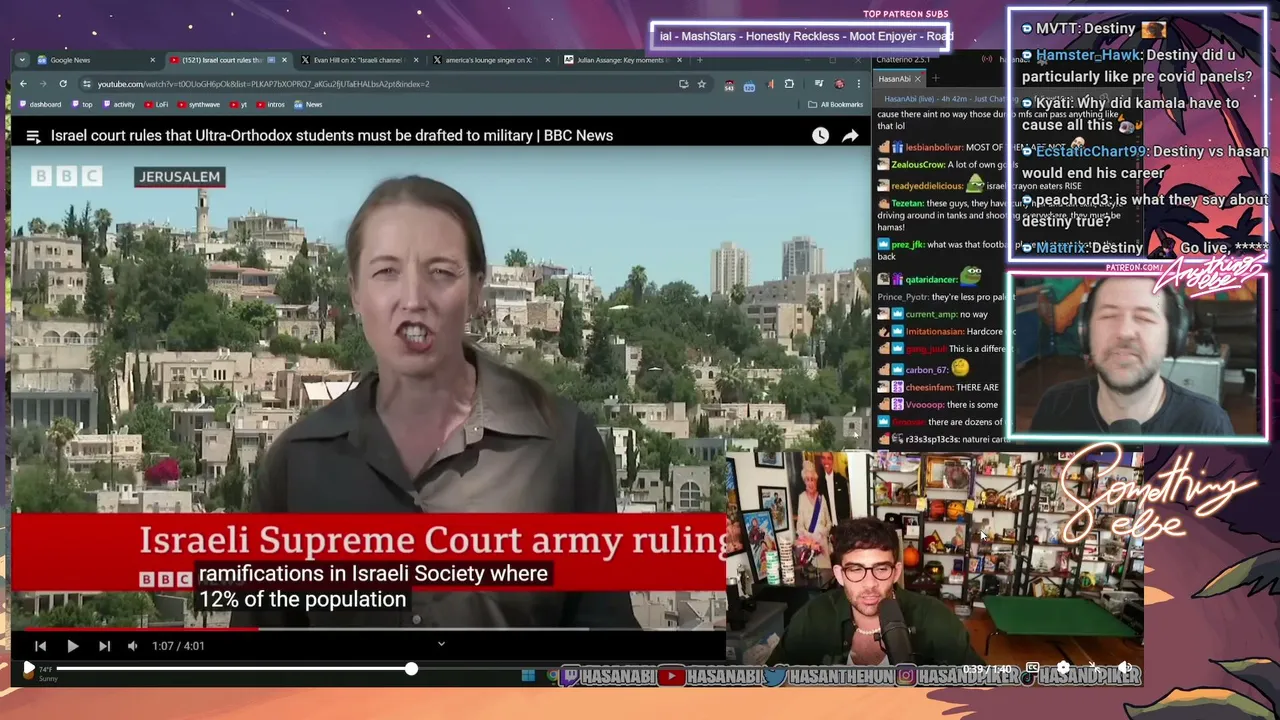Switch to the Evan Hill on X tab

360,60
